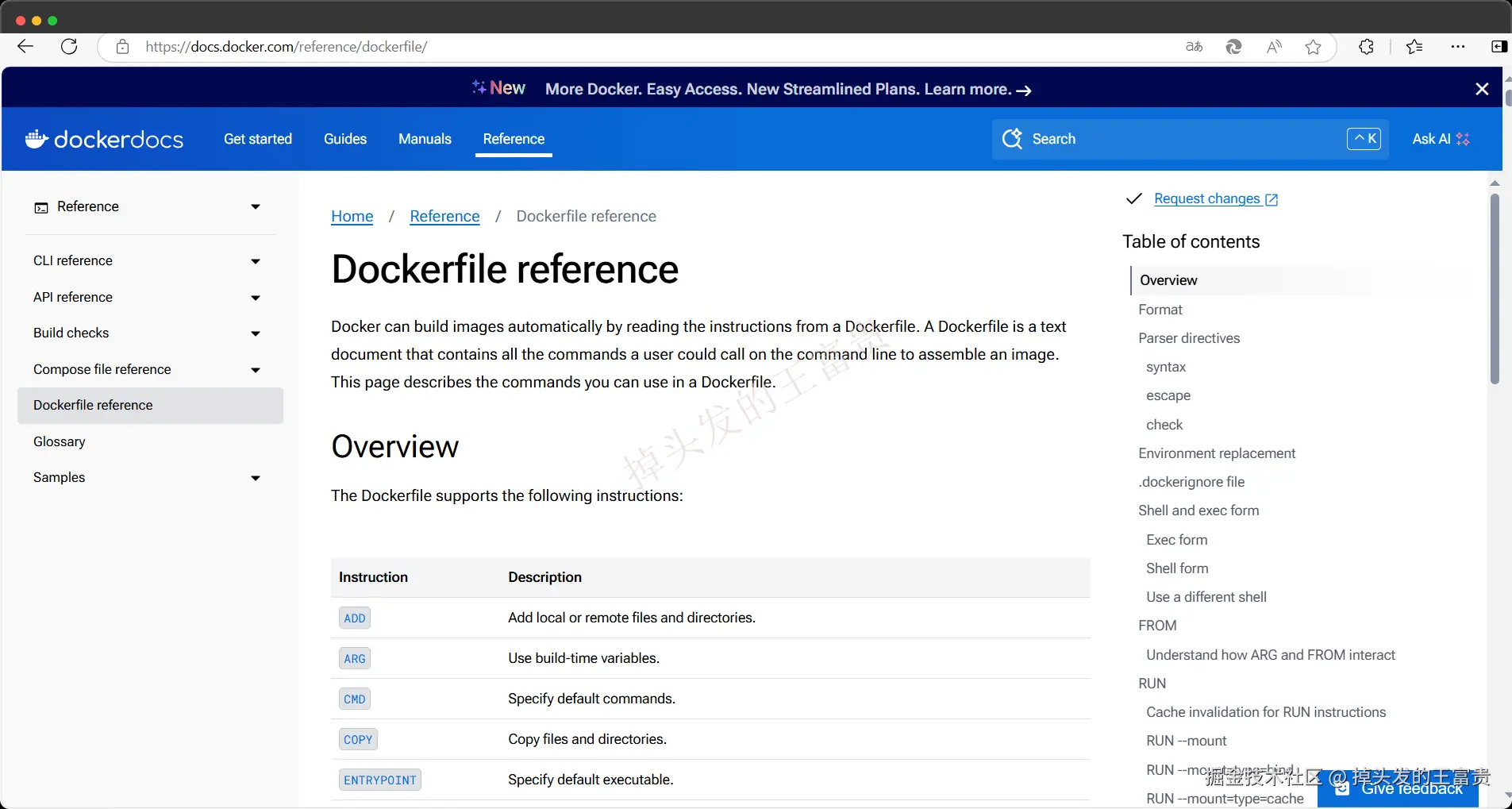Screen dimensions: 1512x809
Task: Add page to favorites star icon
Action: click(1314, 47)
